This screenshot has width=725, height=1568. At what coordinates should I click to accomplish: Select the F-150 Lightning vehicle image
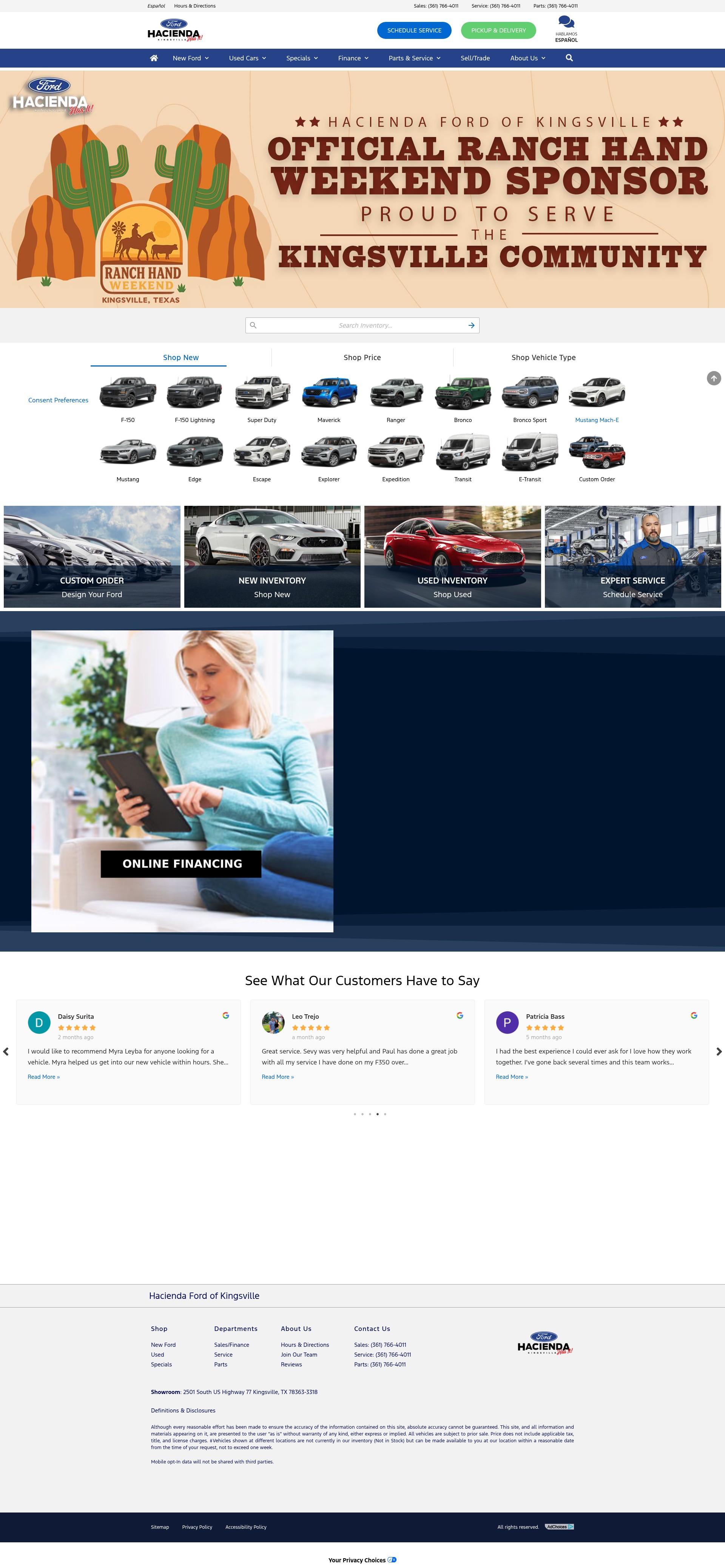pos(195,391)
